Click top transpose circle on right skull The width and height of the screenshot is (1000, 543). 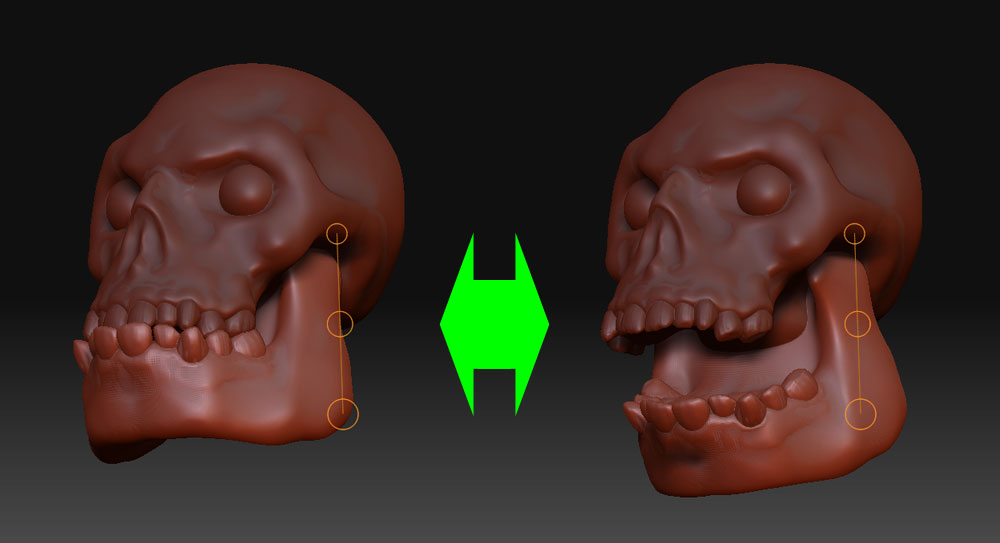point(855,234)
